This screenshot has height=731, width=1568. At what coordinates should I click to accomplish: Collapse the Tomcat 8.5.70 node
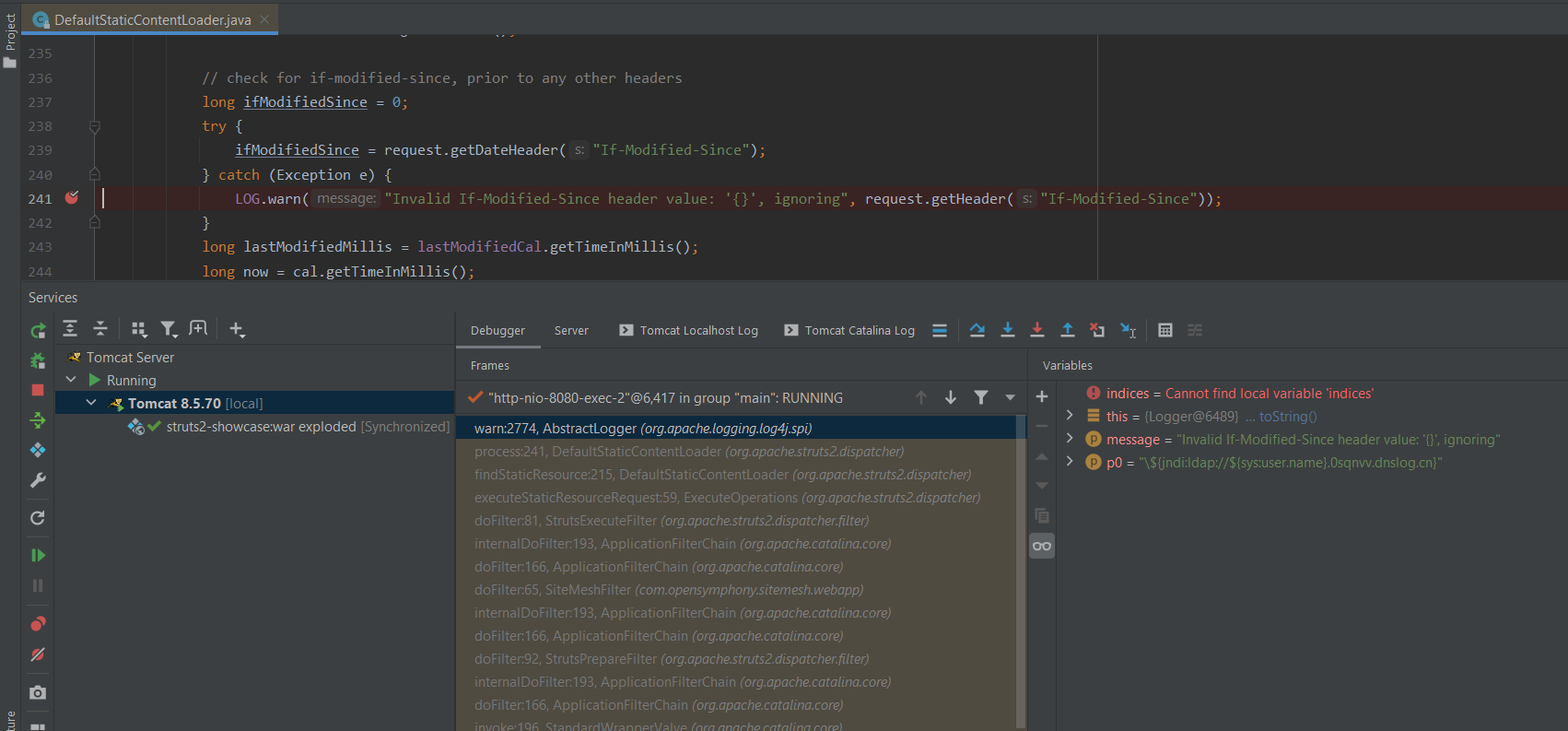click(x=91, y=403)
